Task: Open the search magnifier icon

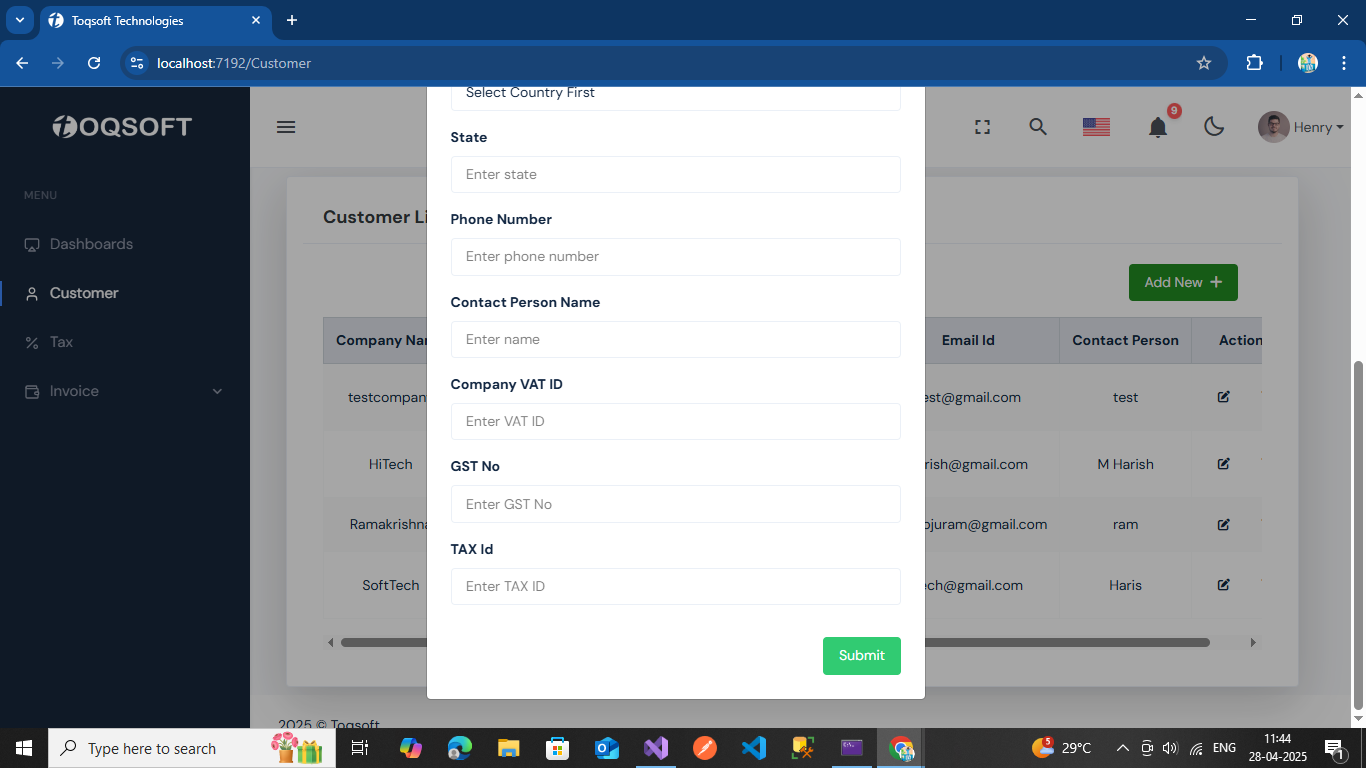Action: point(1038,127)
